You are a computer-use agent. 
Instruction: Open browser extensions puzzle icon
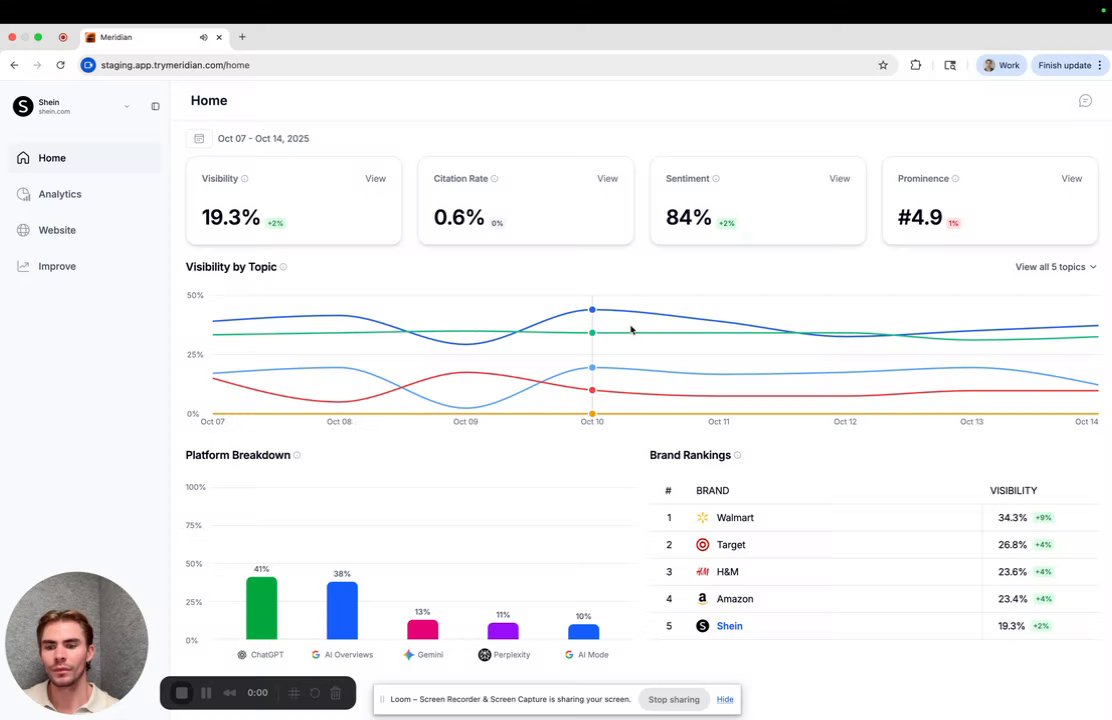click(x=916, y=65)
